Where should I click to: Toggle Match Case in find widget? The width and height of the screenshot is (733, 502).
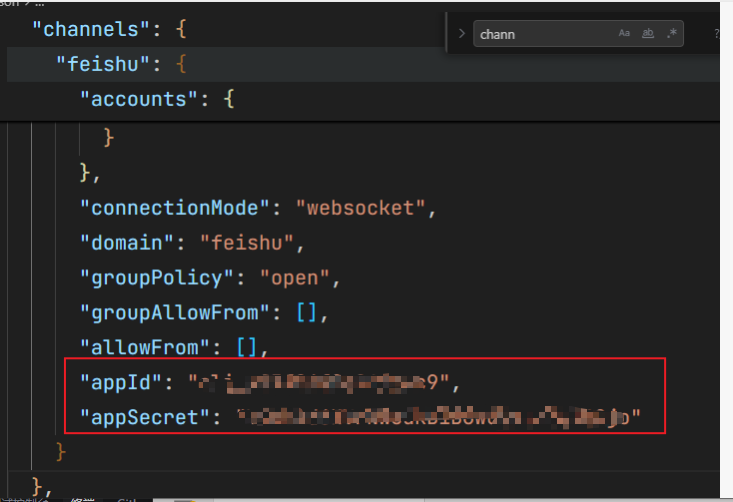(x=624, y=33)
